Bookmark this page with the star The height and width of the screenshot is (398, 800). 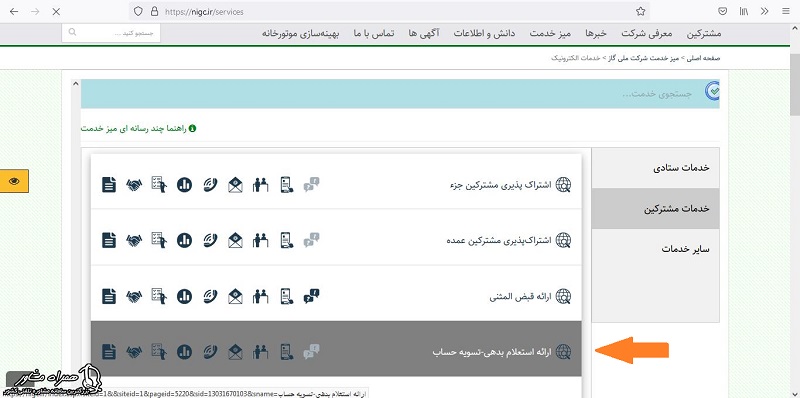click(641, 11)
